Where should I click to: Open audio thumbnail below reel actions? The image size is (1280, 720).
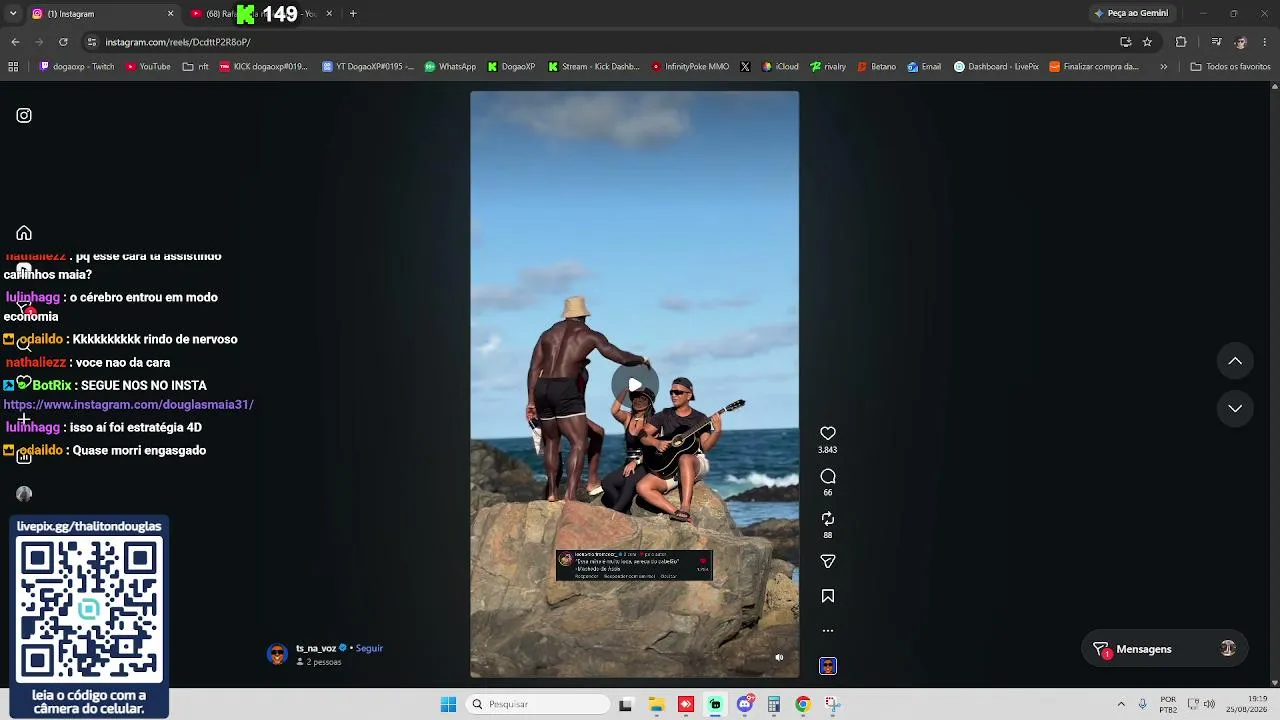pyautogui.click(x=828, y=666)
